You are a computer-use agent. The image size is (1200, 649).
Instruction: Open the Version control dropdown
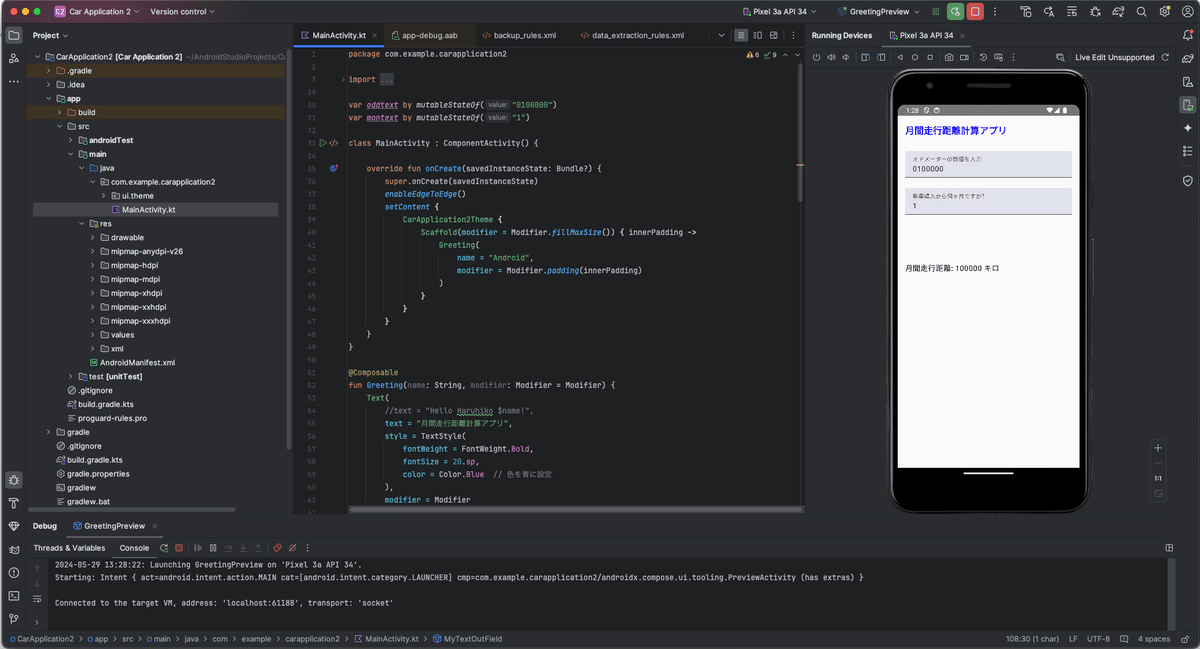(183, 12)
